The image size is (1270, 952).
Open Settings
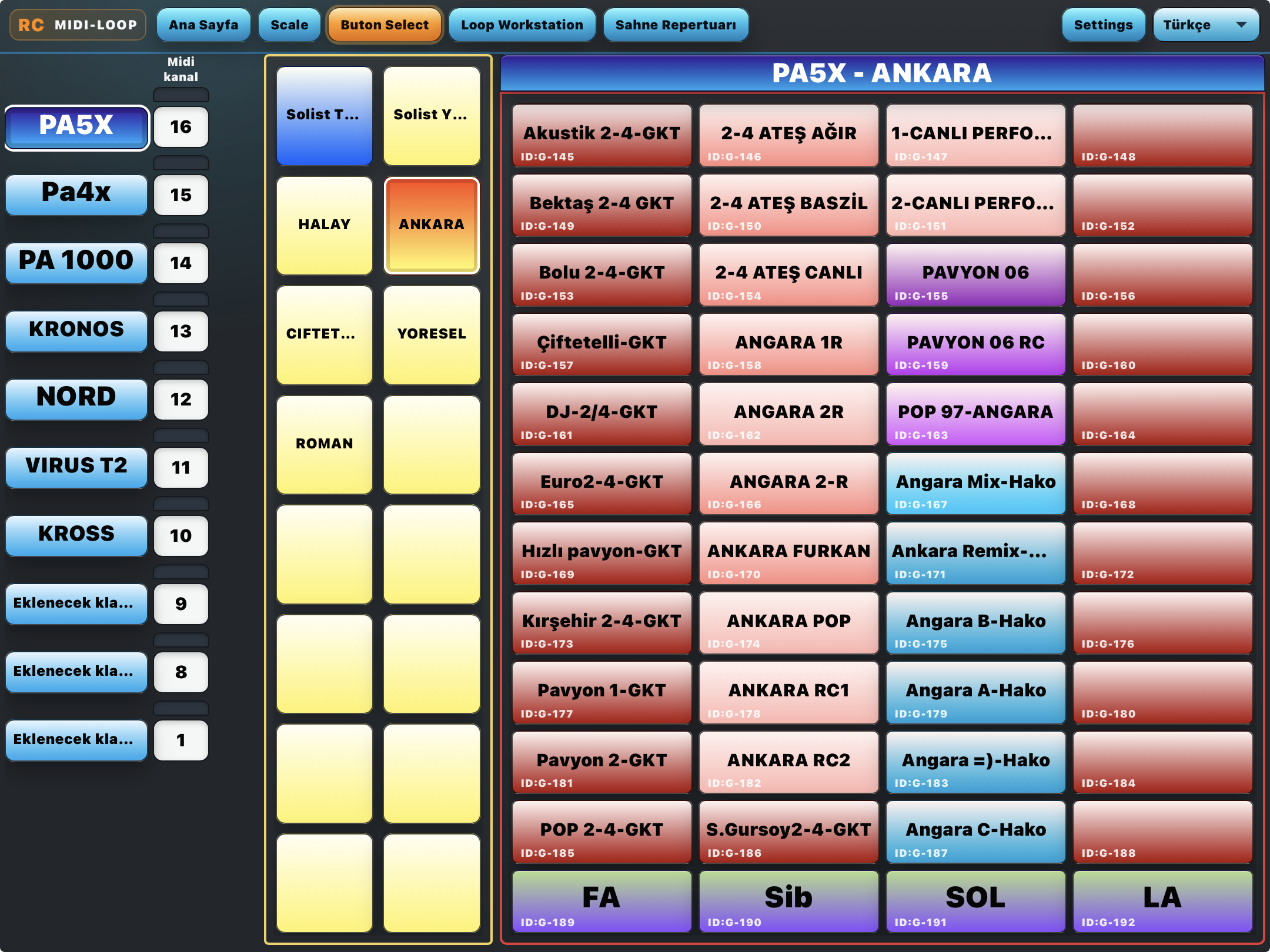1103,25
